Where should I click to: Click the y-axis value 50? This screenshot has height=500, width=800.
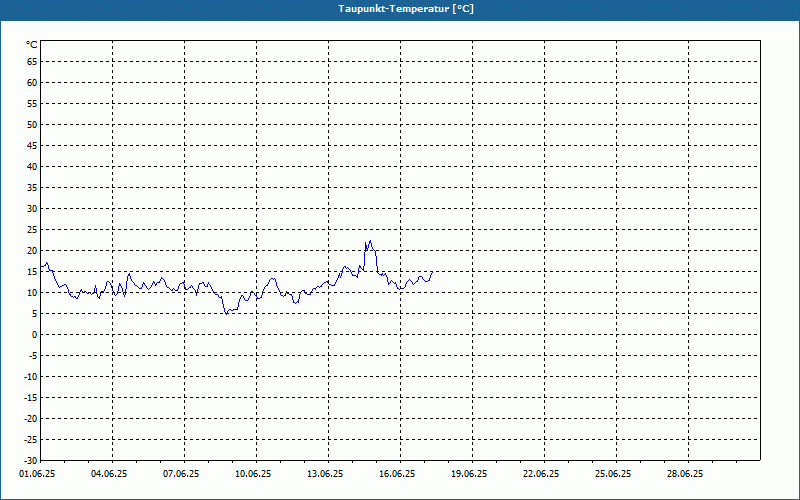(32, 124)
